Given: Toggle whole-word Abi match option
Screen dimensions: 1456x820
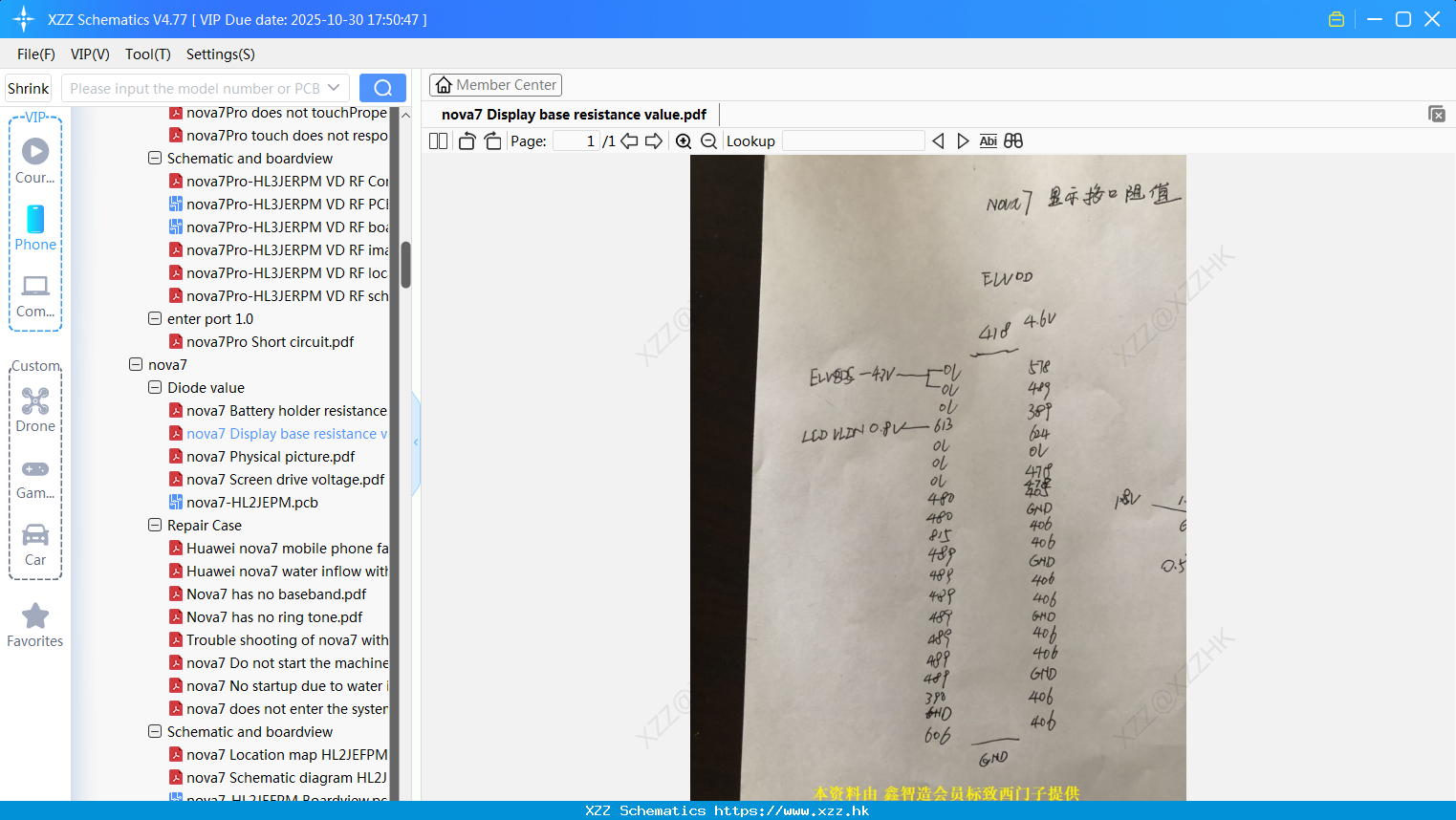Looking at the screenshot, I should 989,141.
